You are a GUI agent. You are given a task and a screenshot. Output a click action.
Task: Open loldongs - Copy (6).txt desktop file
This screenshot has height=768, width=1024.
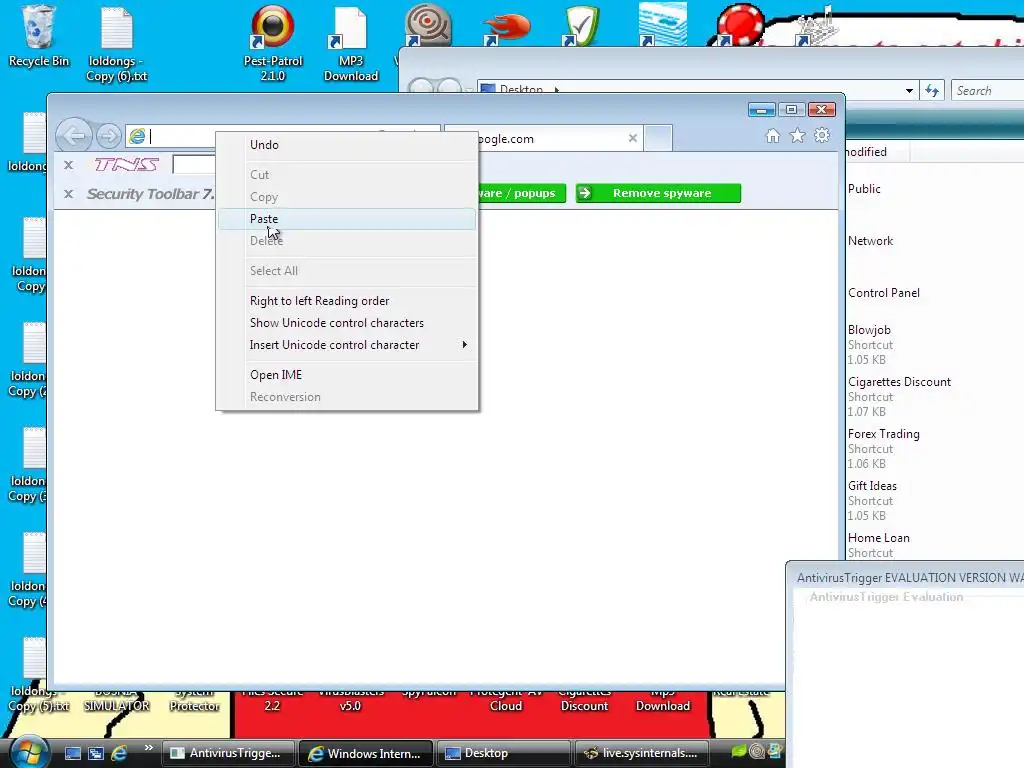[117, 43]
